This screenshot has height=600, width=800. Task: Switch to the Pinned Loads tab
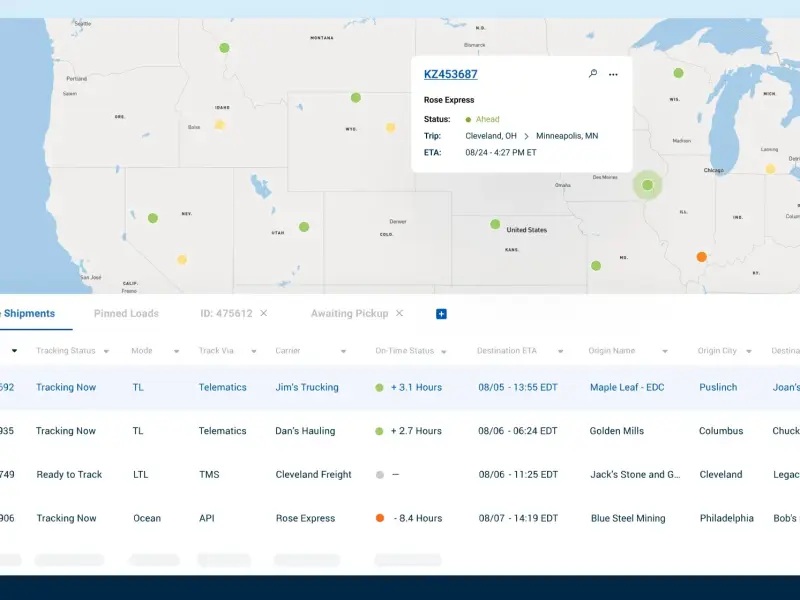126,313
